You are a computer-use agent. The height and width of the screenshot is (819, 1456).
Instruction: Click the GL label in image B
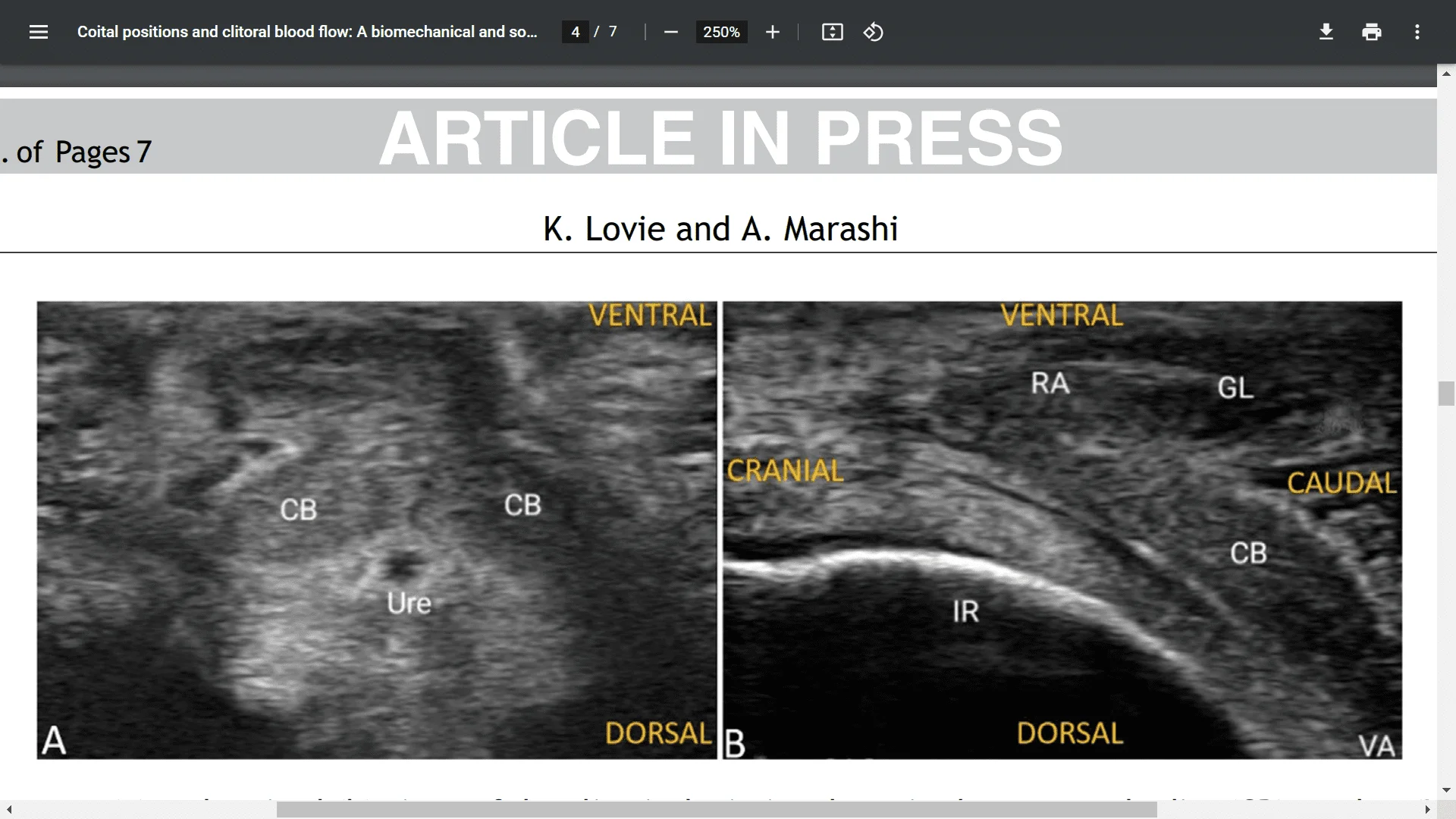pyautogui.click(x=1235, y=388)
